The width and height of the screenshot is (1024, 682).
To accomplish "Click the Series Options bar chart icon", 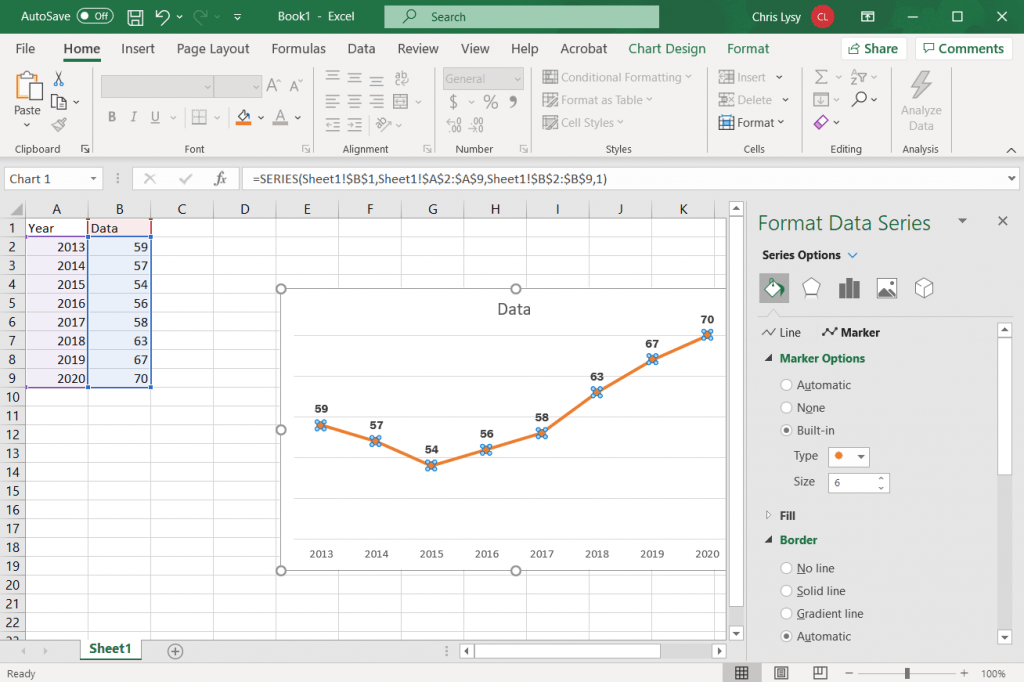I will click(x=849, y=288).
